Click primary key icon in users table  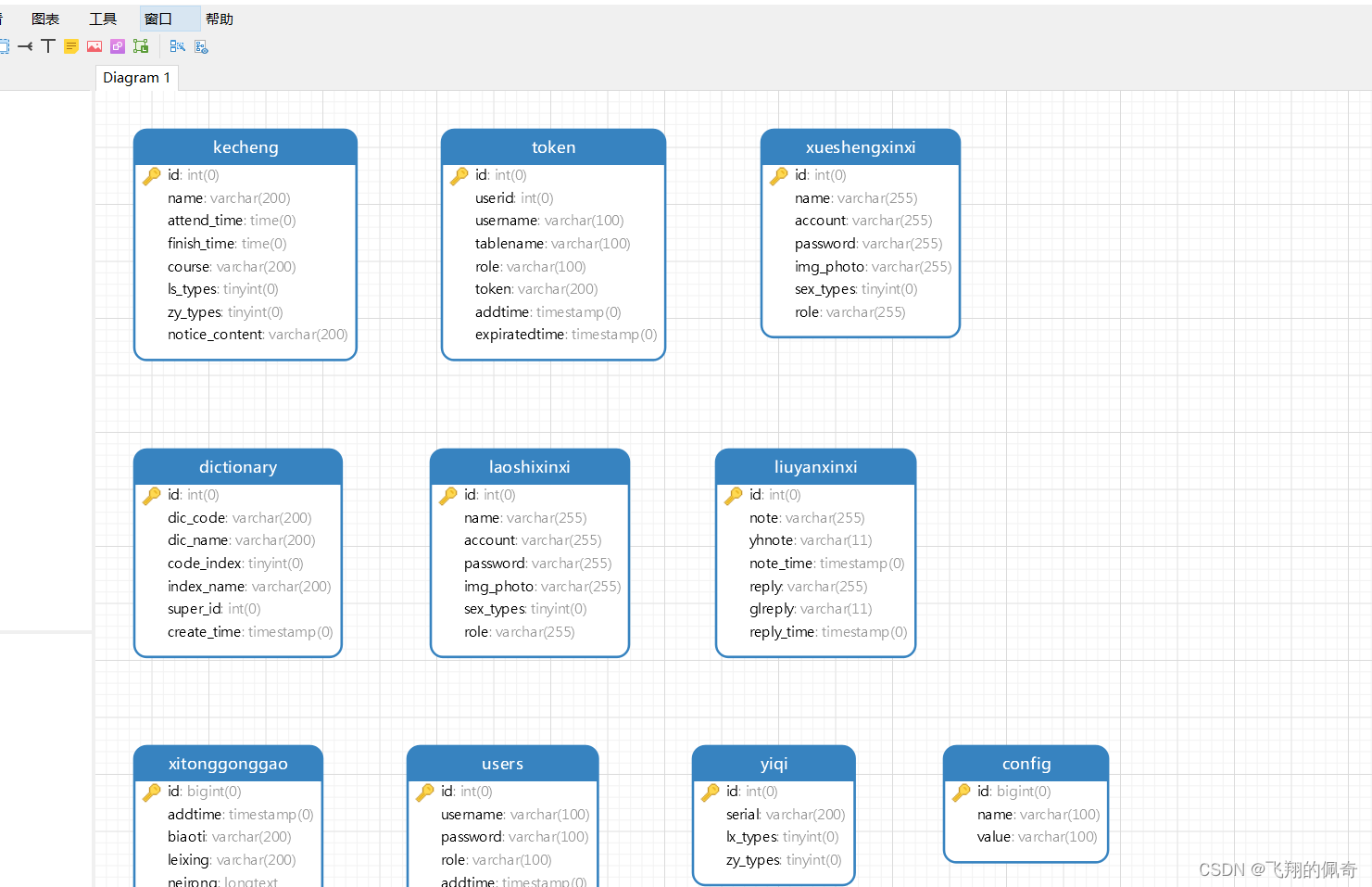[x=425, y=792]
